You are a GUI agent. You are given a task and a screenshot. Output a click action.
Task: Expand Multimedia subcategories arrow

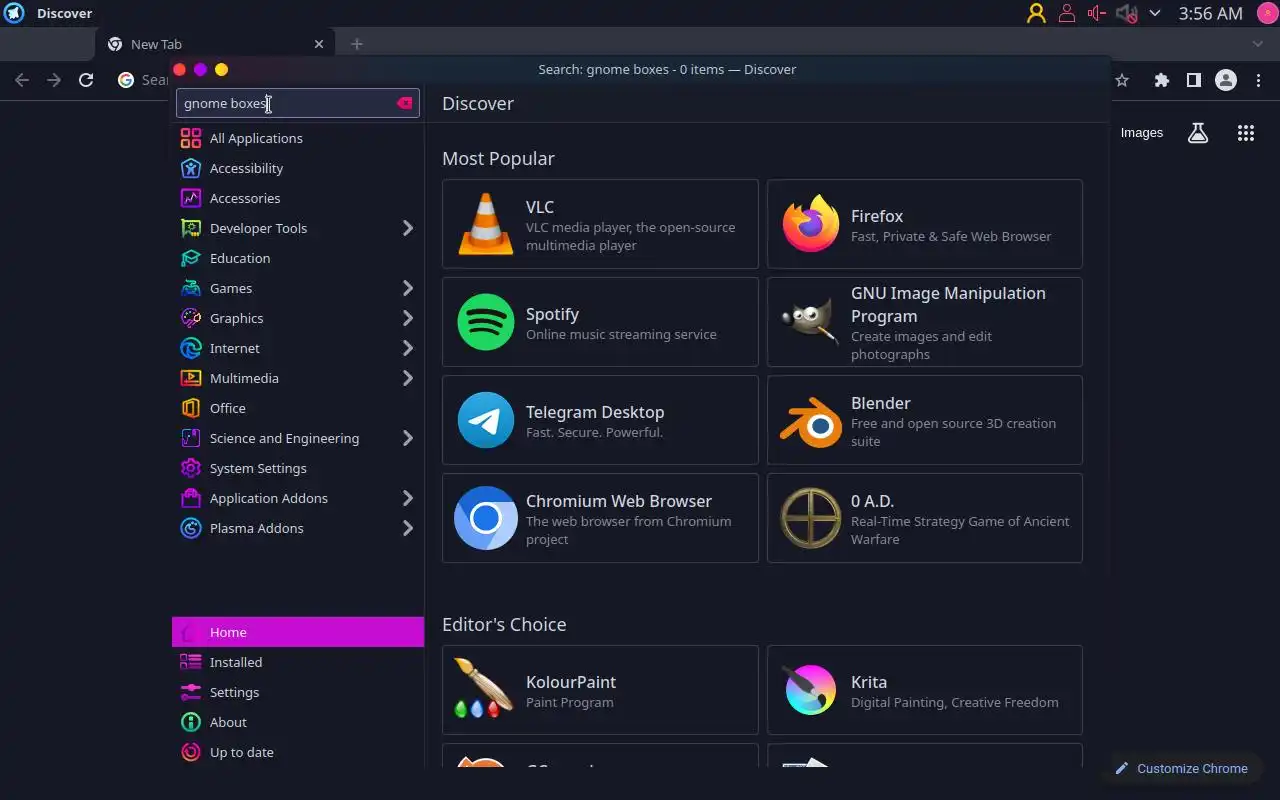click(x=408, y=378)
